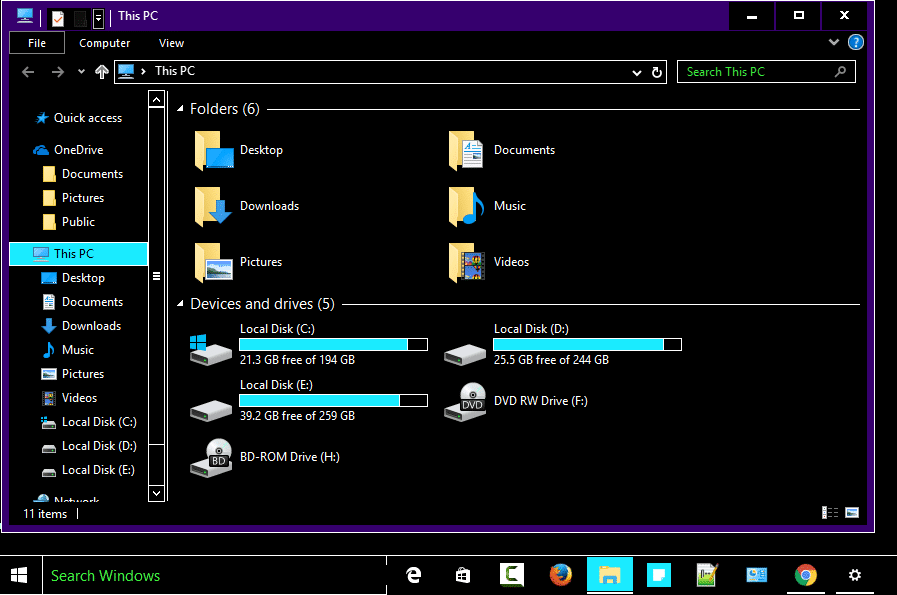897x595 pixels.
Task: Click the search magnifier icon
Action: [840, 72]
